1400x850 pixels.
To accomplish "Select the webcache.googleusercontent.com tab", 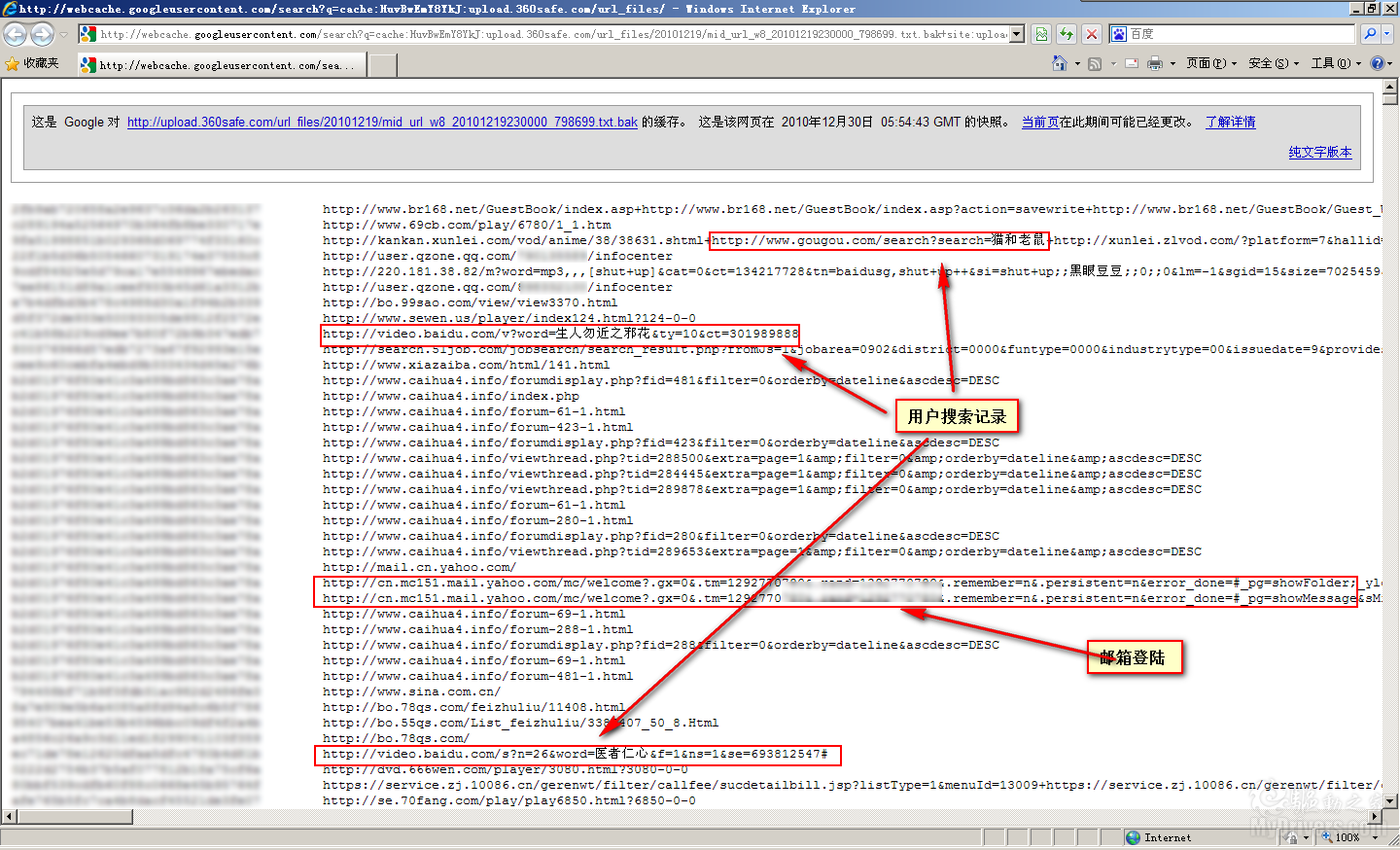I will coord(222,65).
